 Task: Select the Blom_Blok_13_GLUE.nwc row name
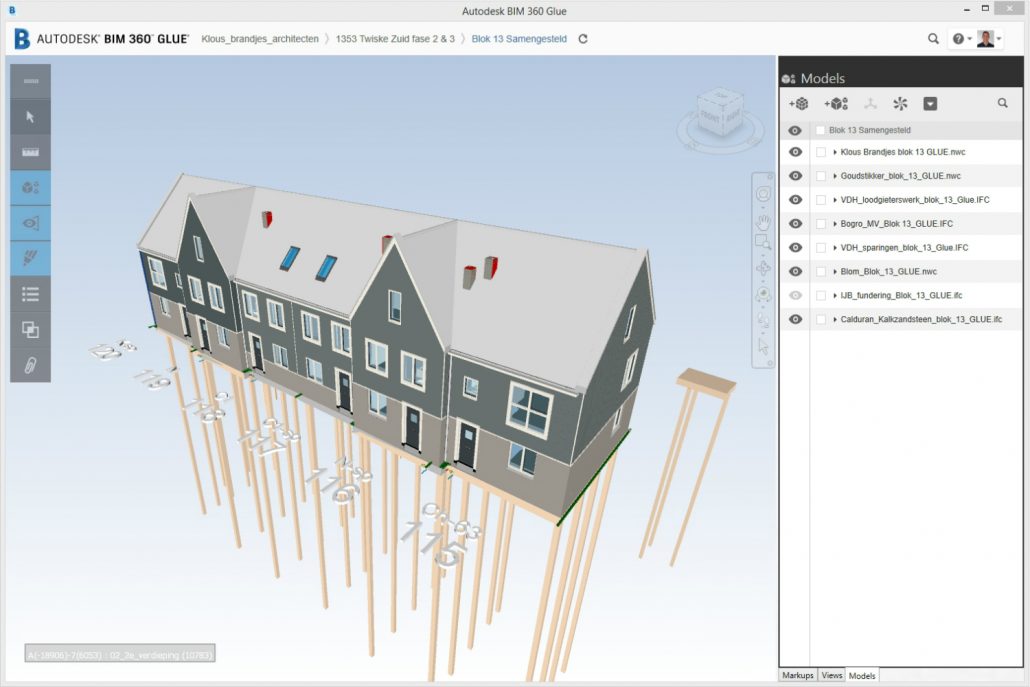(888, 271)
